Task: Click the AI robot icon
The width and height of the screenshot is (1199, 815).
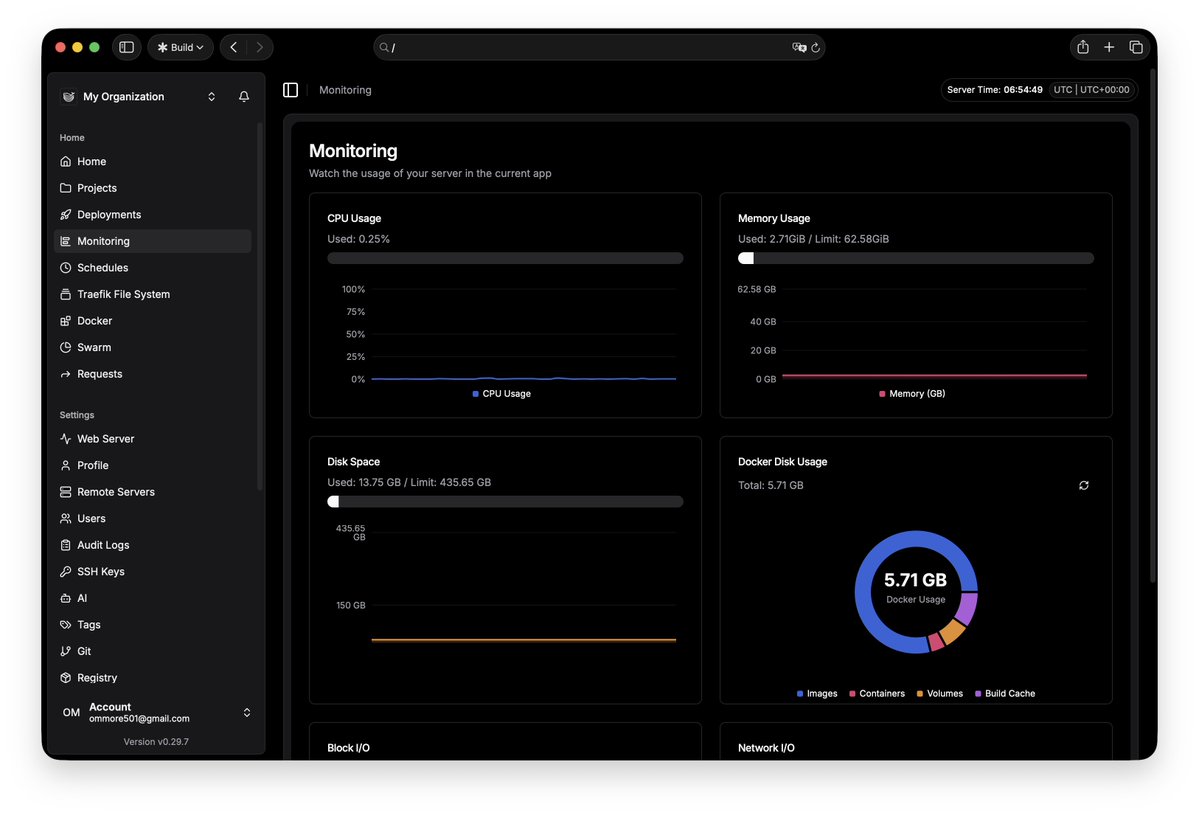Action: coord(66,598)
